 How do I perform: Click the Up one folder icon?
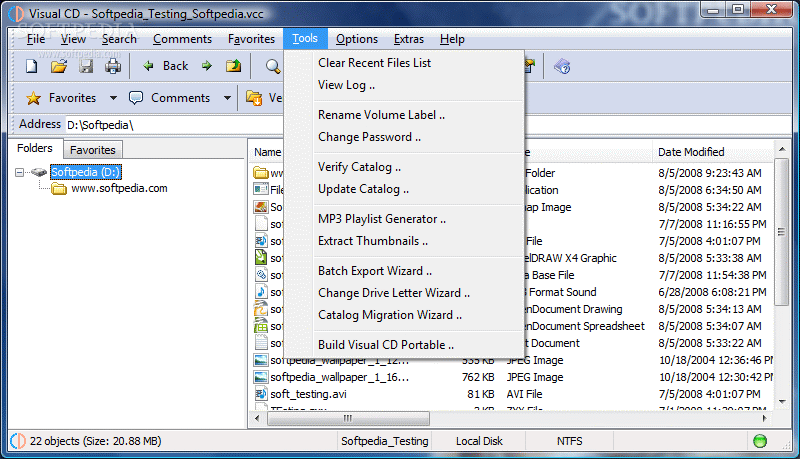(234, 66)
